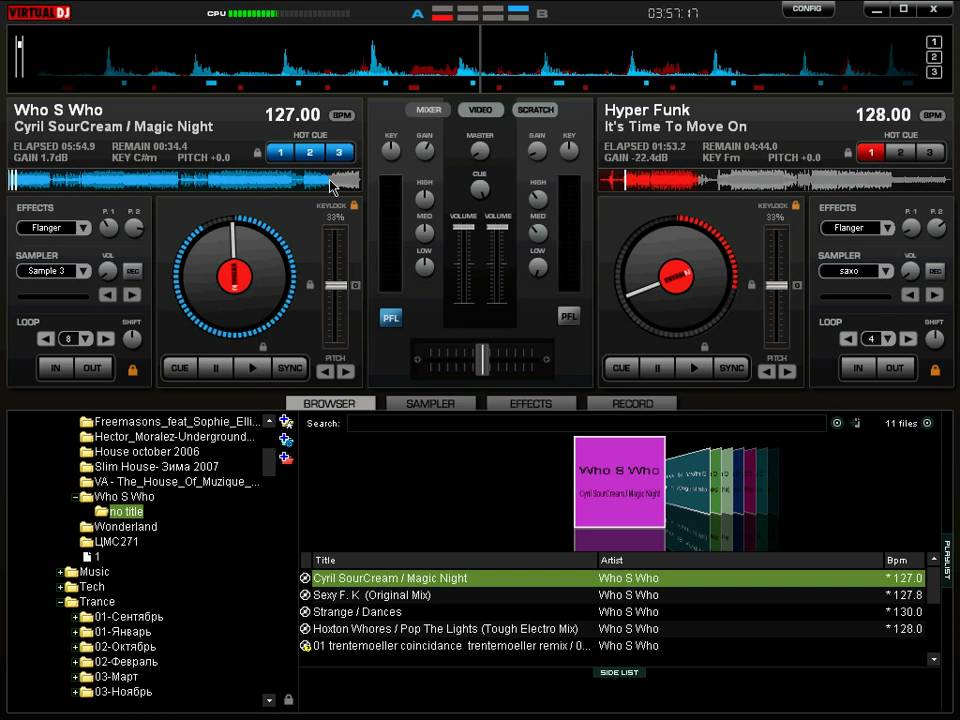Trigger left deck hot cue 2
The width and height of the screenshot is (960, 720).
coord(310,152)
